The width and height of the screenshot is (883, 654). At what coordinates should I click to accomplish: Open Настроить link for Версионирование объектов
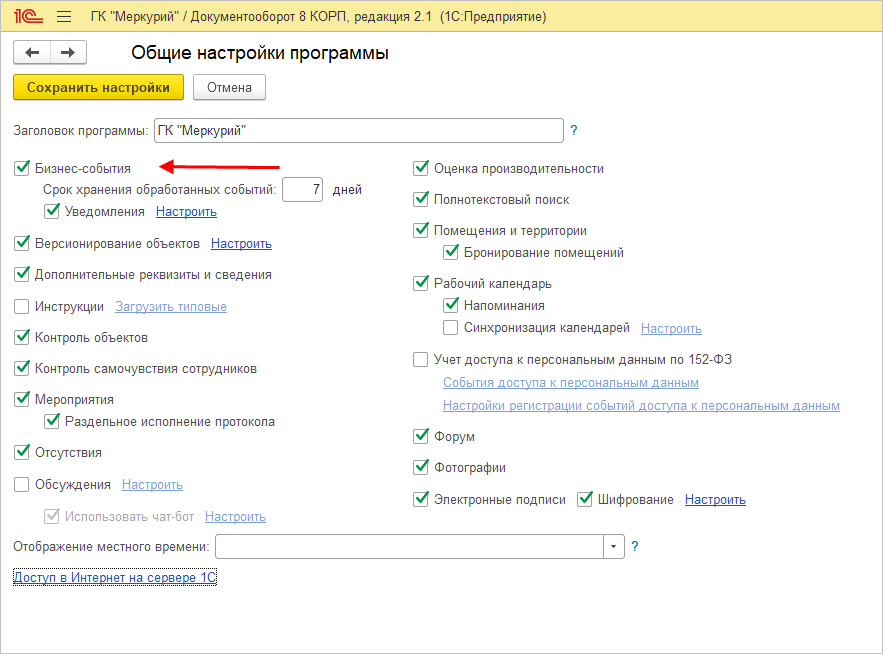tap(241, 244)
